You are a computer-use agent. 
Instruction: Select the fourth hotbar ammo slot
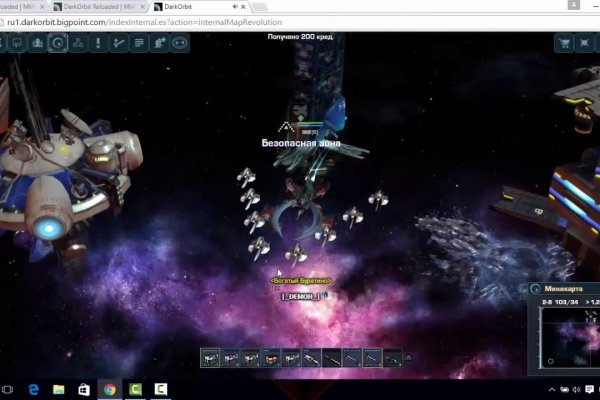coord(271,357)
